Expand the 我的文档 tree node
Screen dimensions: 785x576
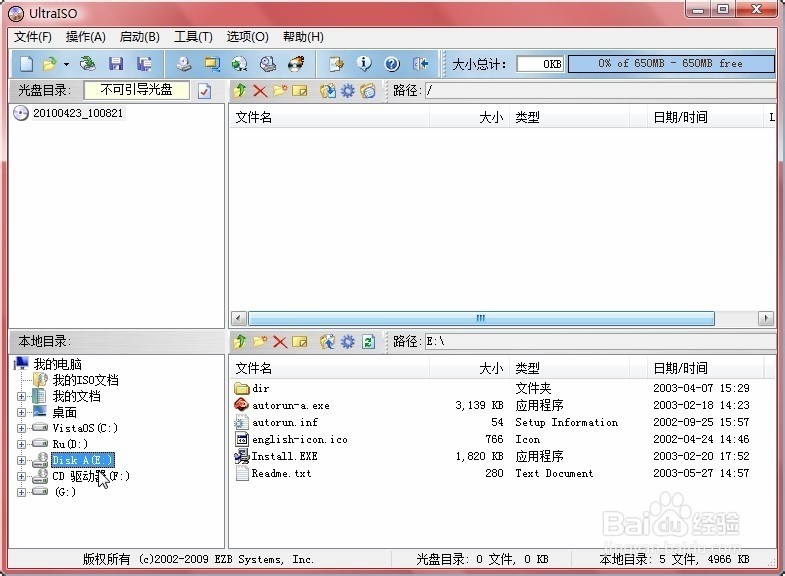point(21,396)
